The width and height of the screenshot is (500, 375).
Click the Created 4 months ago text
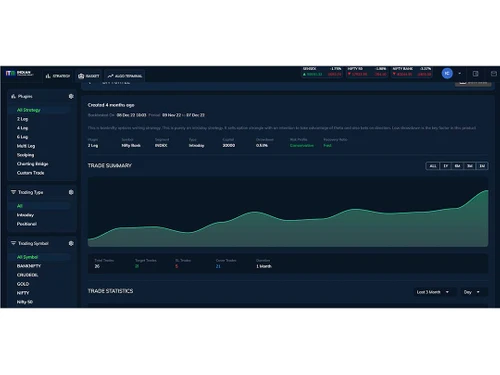111,105
